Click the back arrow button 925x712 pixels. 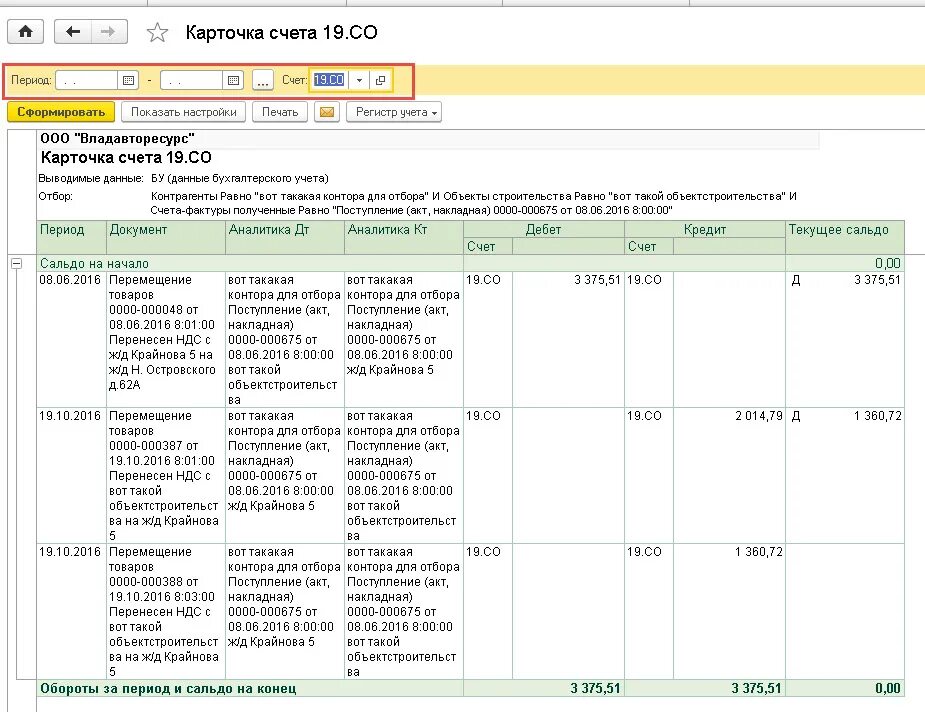click(x=73, y=32)
